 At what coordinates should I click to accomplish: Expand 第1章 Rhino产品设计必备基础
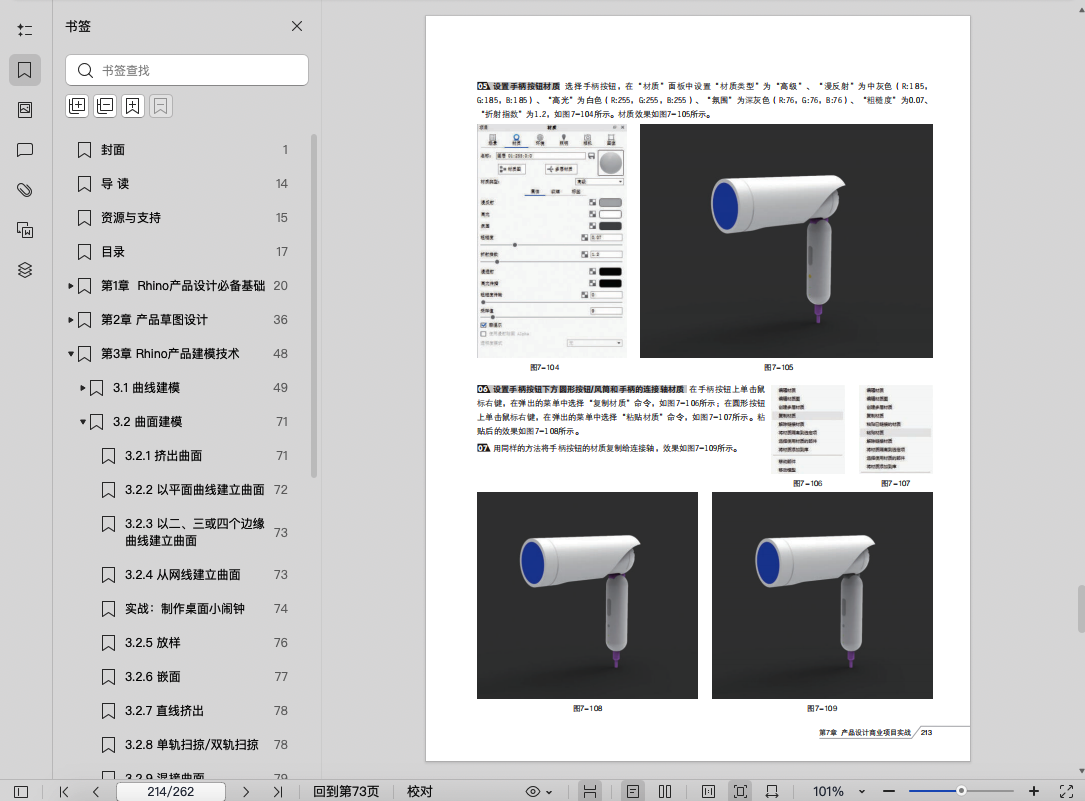tap(71, 286)
